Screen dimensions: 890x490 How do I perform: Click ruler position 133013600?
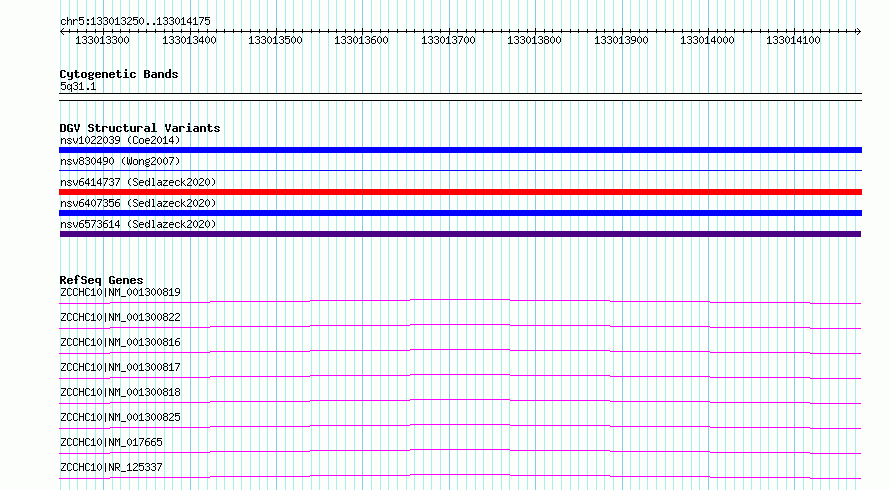pyautogui.click(x=361, y=40)
